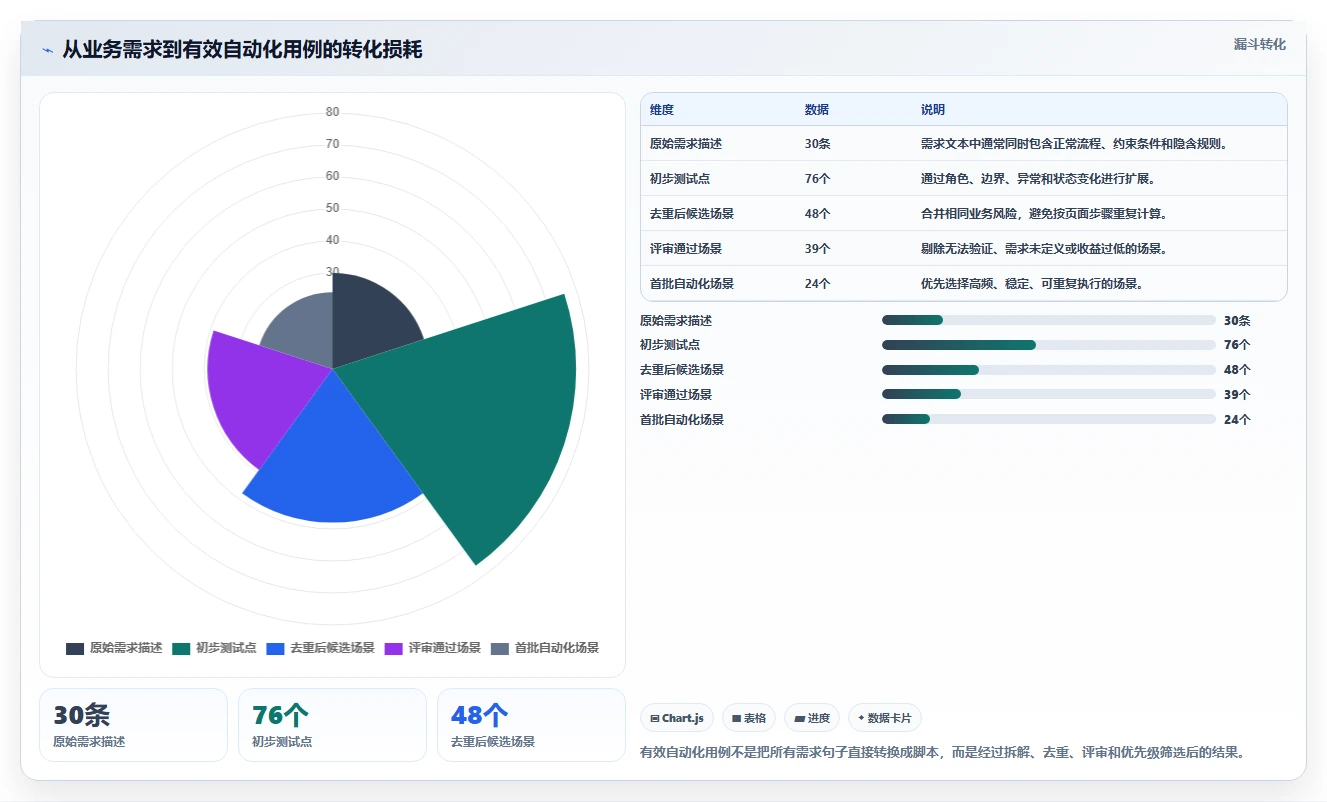Open the 48个 去重后候选场景 data card
This screenshot has height=802, width=1327.
pyautogui.click(x=531, y=725)
